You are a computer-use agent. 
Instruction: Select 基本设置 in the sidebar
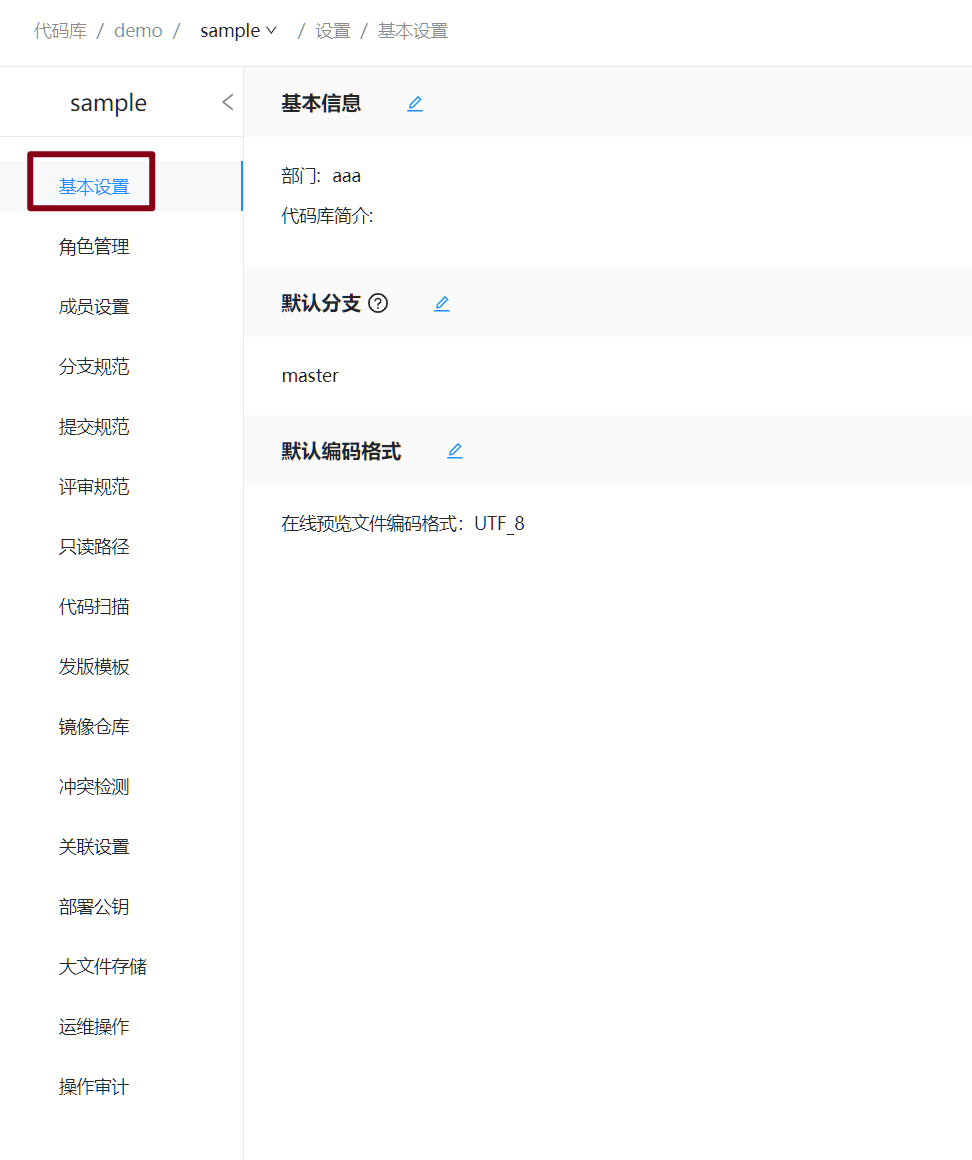(94, 187)
